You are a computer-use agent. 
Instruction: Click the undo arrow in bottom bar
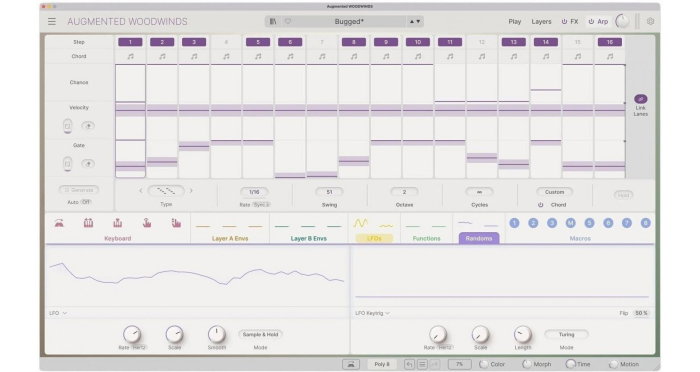(409, 364)
